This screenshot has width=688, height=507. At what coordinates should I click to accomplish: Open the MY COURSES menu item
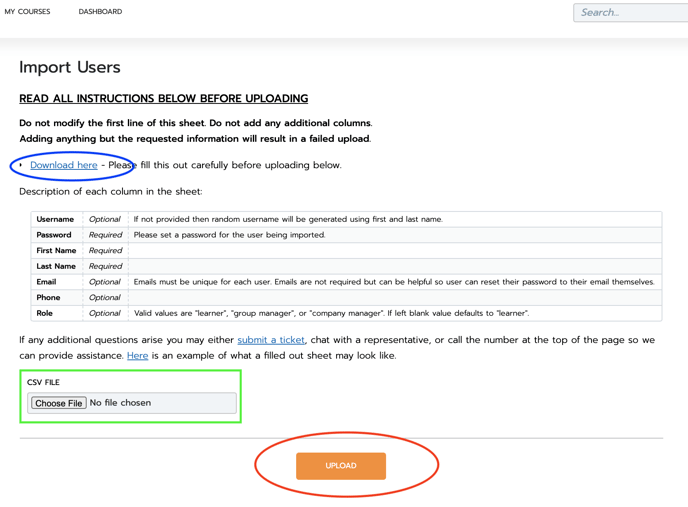[27, 11]
